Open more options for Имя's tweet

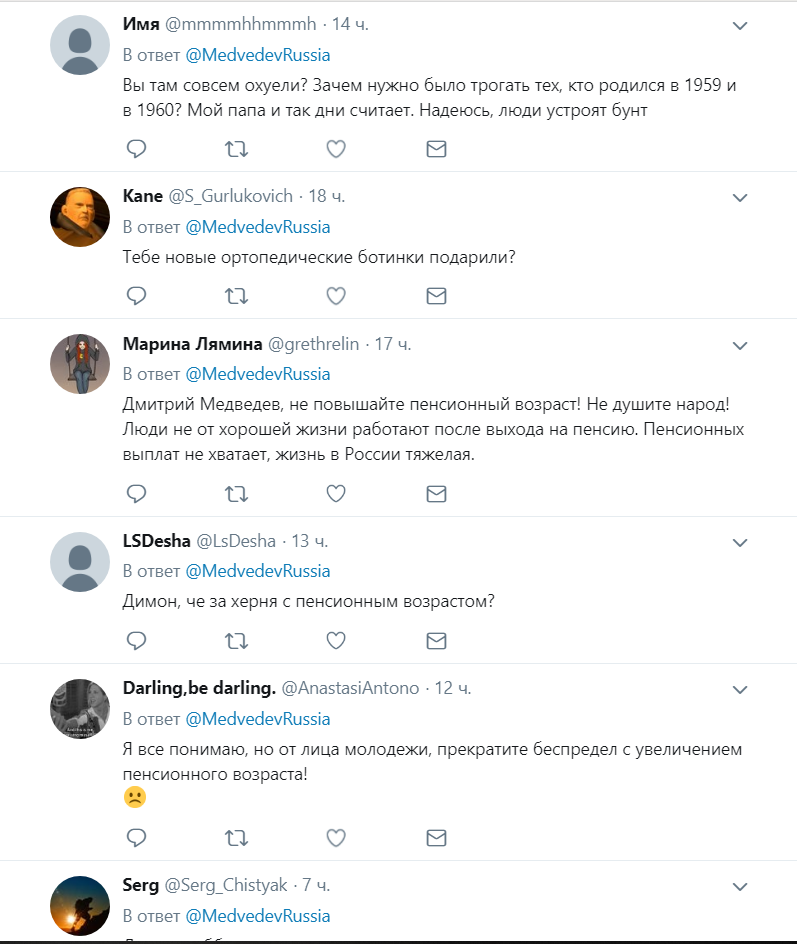point(740,26)
